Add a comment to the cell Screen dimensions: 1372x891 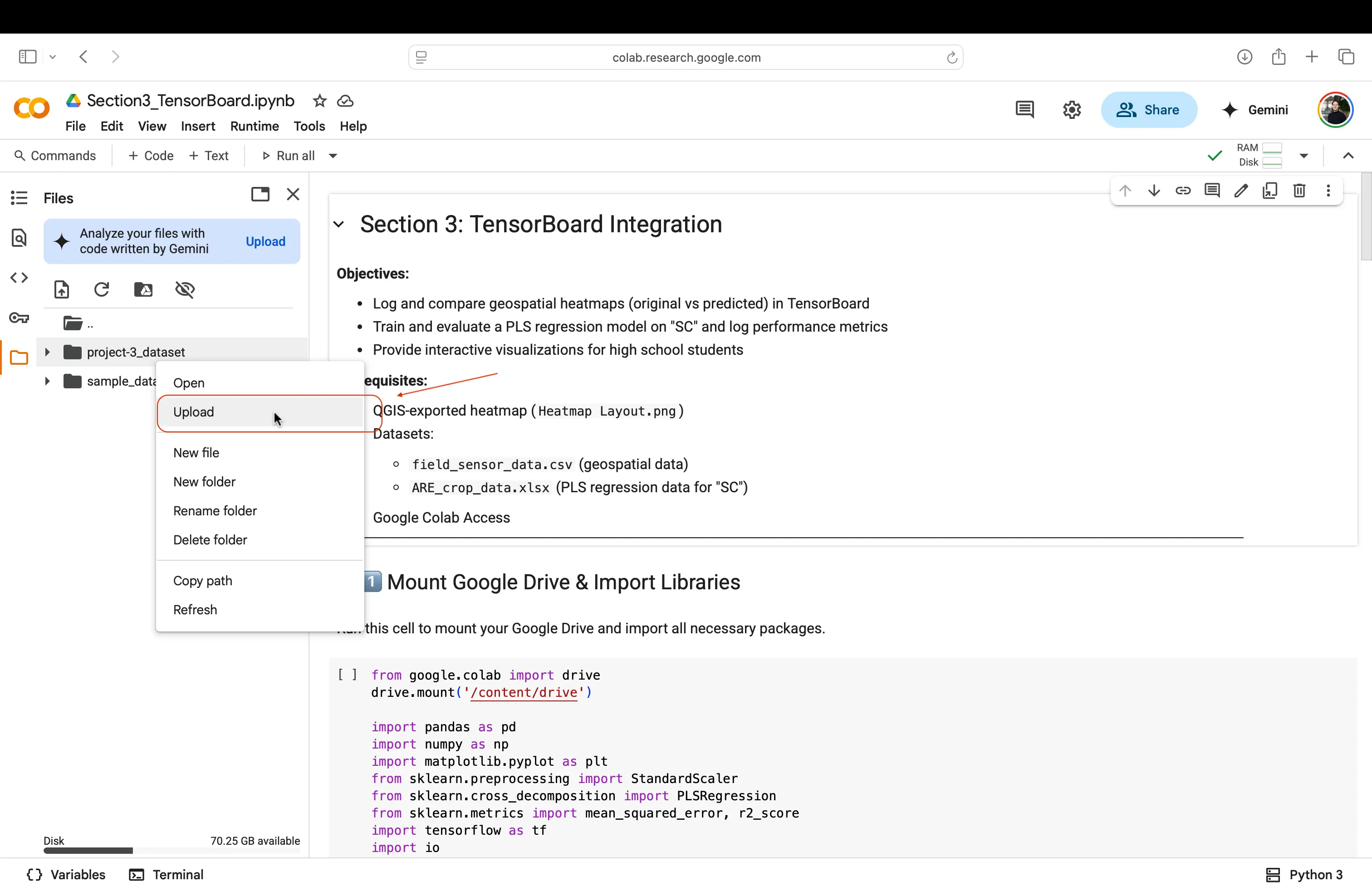[1212, 191]
